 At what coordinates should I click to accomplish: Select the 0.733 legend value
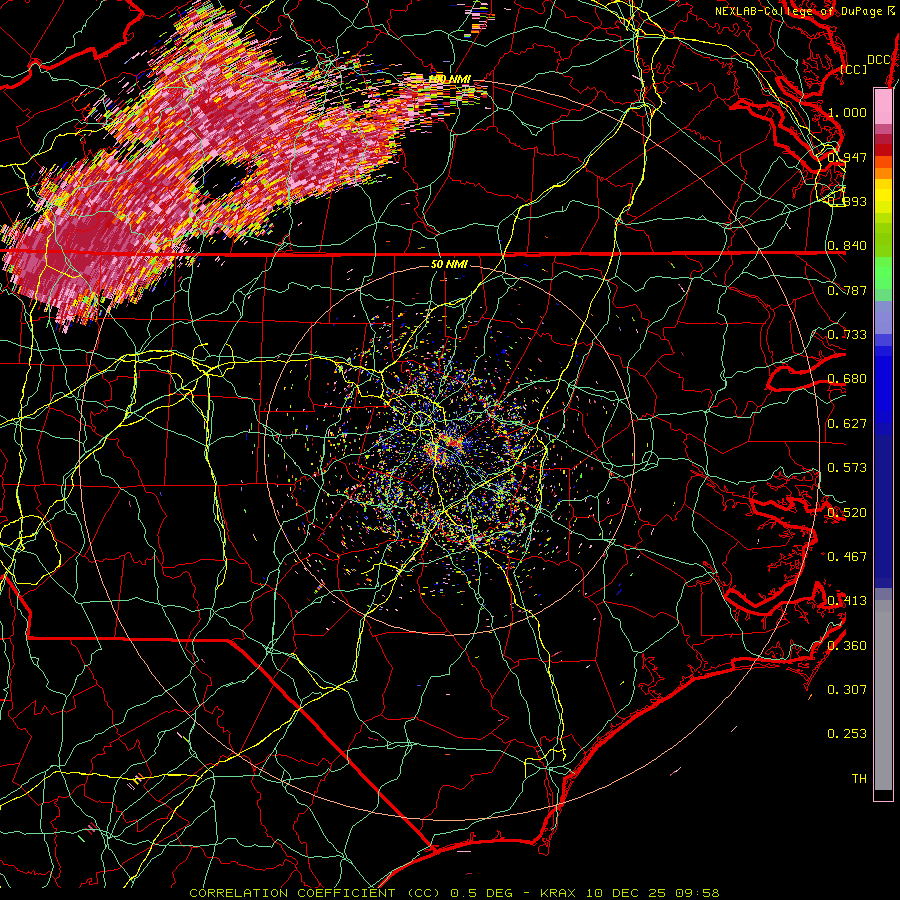[847, 334]
